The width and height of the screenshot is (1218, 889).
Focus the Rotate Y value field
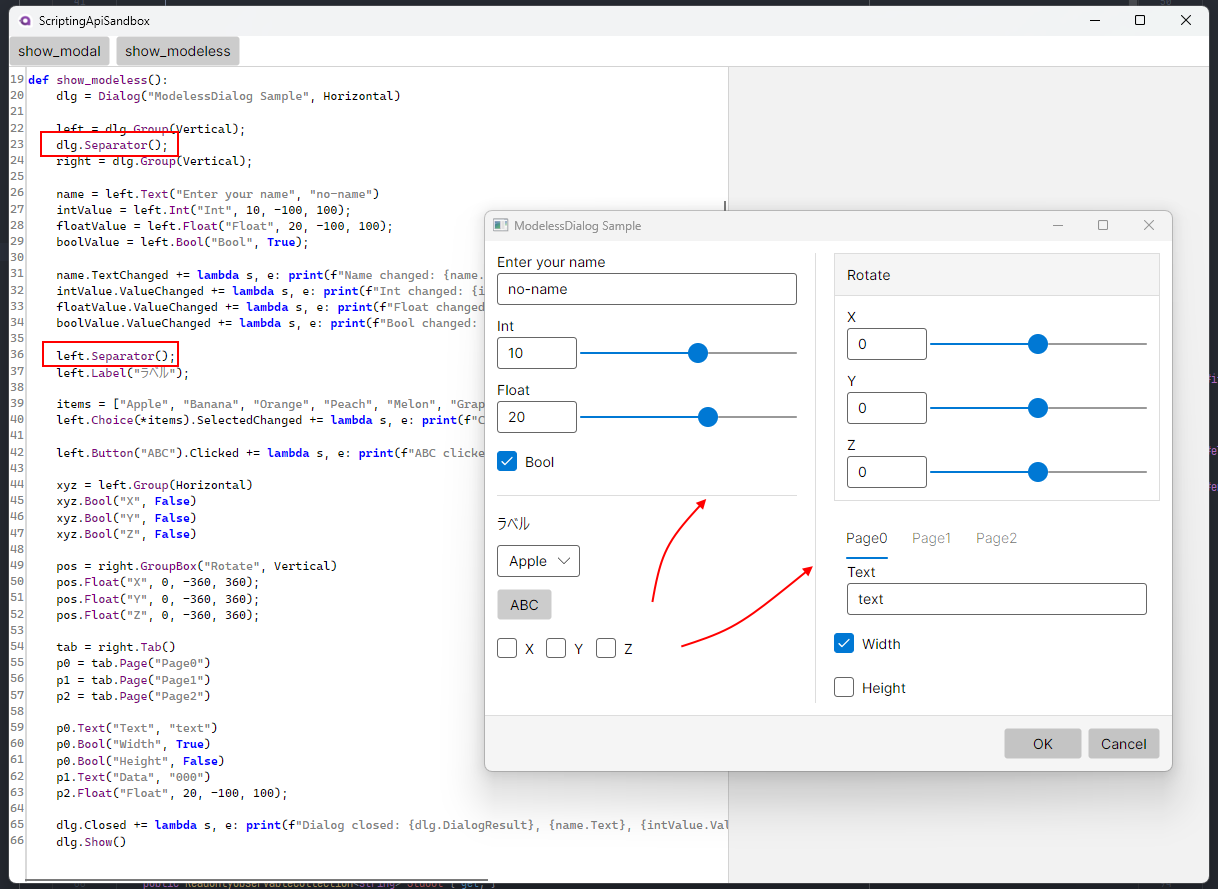887,408
